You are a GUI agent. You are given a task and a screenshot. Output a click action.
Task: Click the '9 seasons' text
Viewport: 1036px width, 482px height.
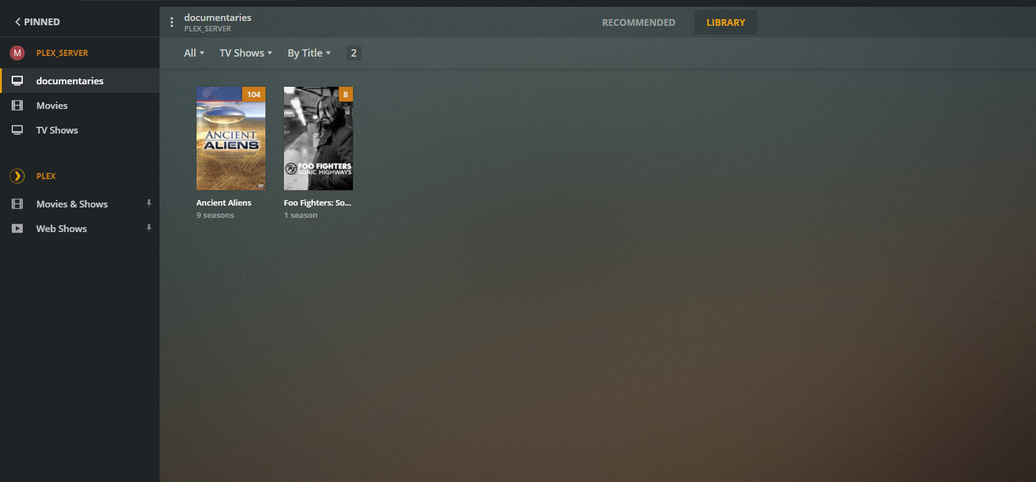[x=215, y=215]
